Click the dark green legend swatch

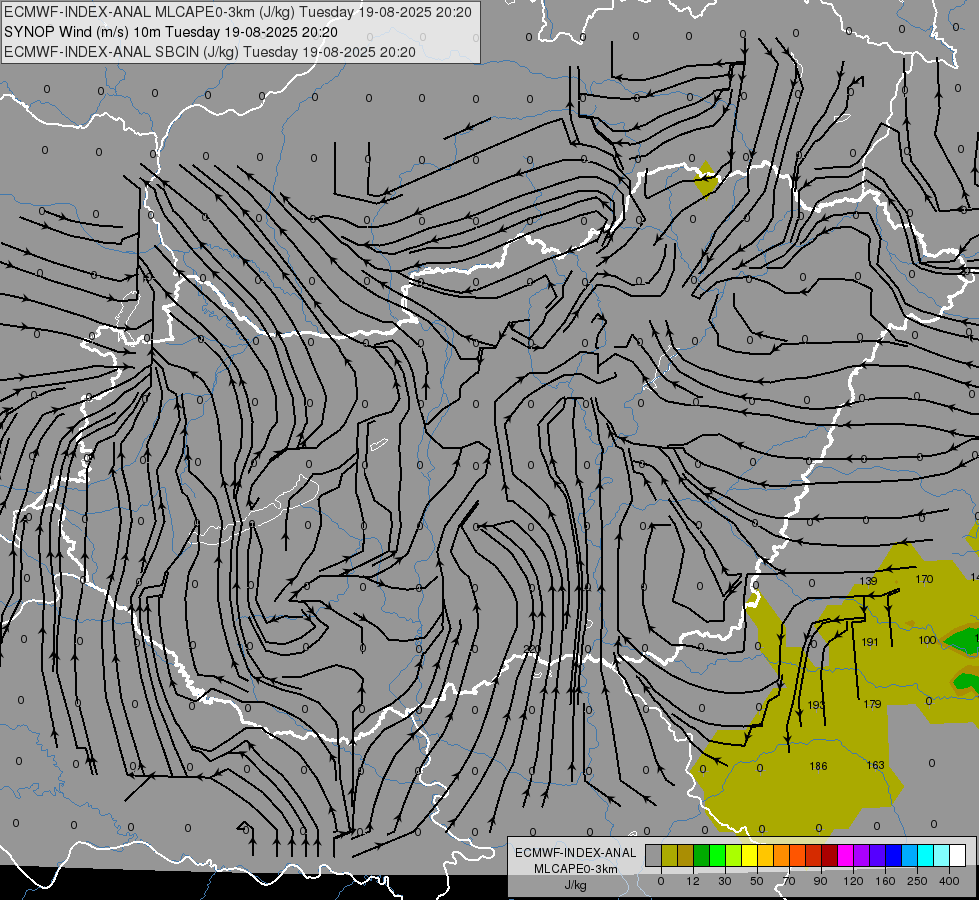point(702,855)
